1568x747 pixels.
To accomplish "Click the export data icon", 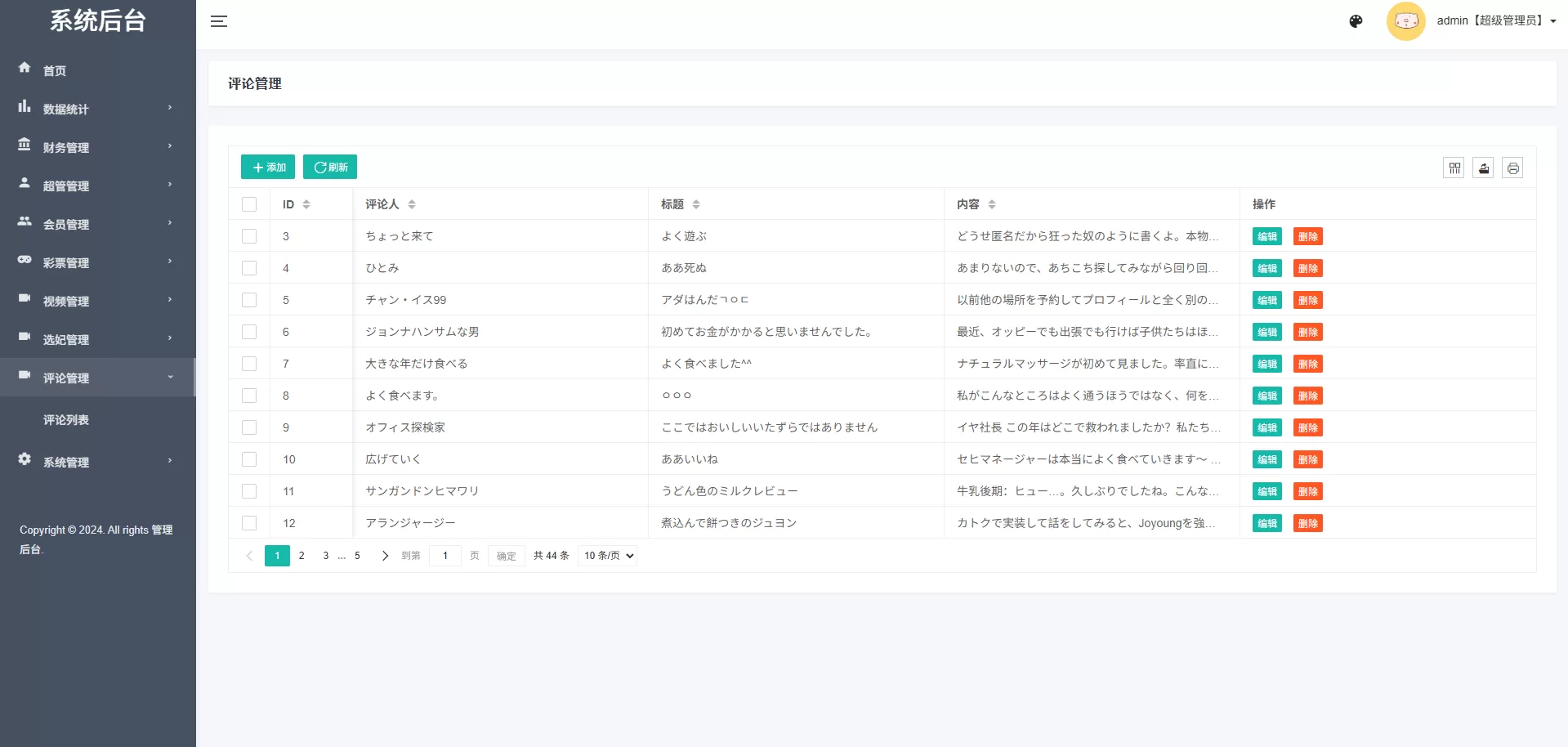I will click(x=1483, y=168).
